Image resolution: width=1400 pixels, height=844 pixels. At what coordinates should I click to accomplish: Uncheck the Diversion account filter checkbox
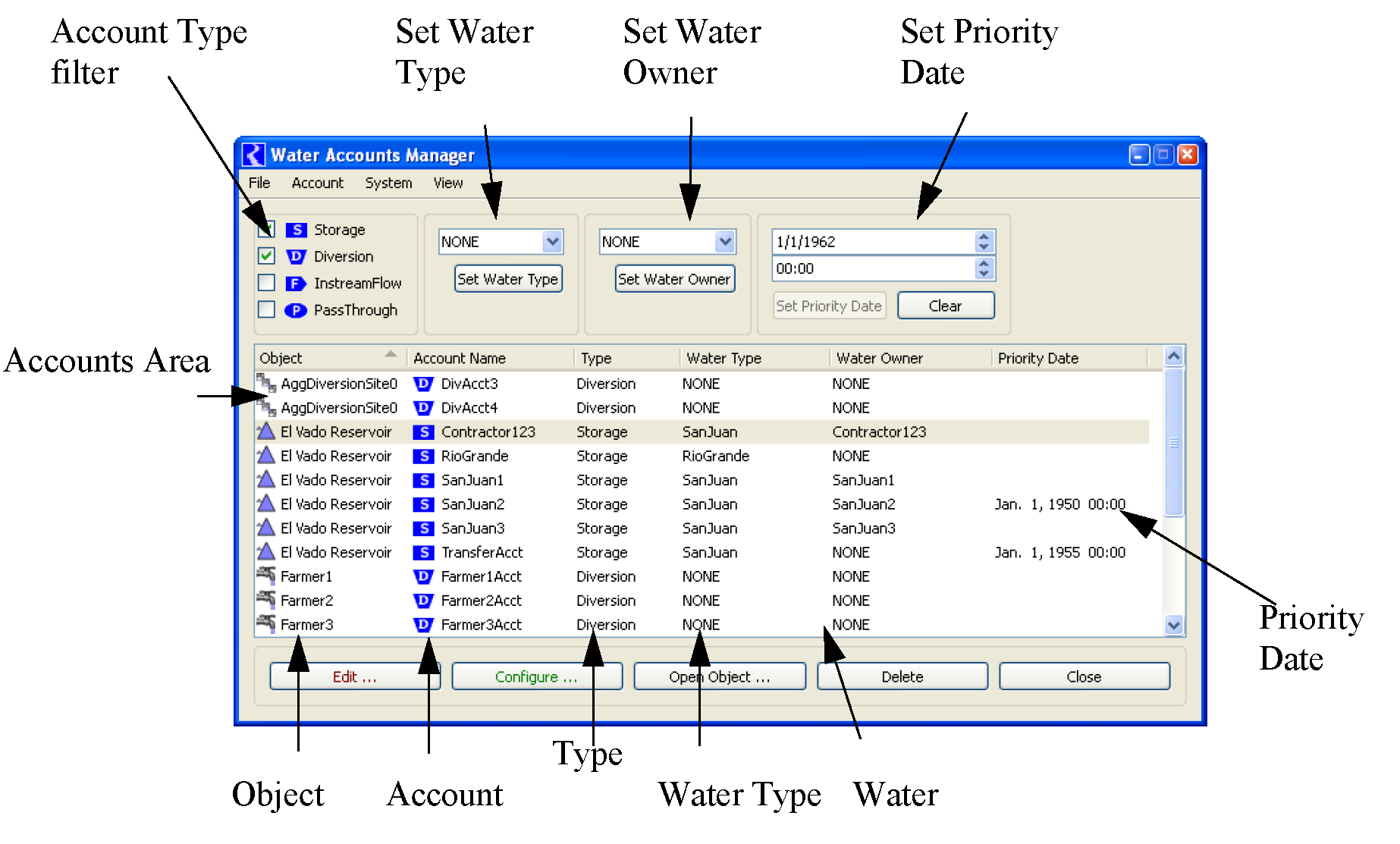click(266, 256)
